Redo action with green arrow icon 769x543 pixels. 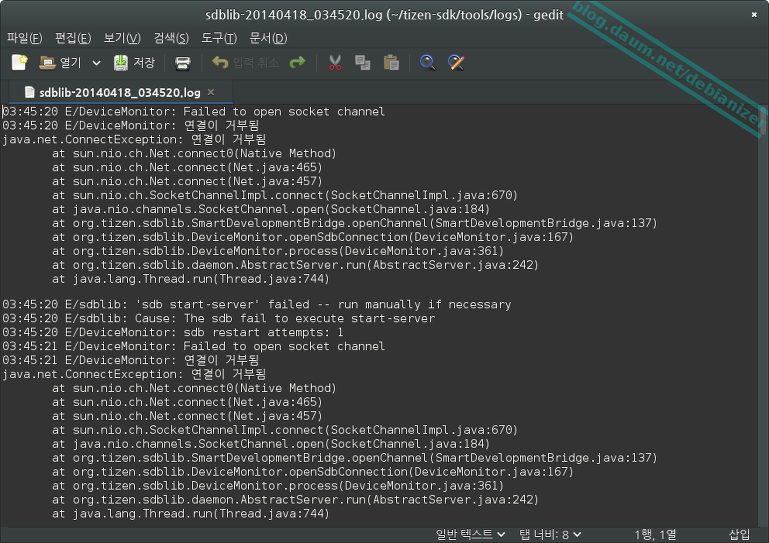point(297,62)
